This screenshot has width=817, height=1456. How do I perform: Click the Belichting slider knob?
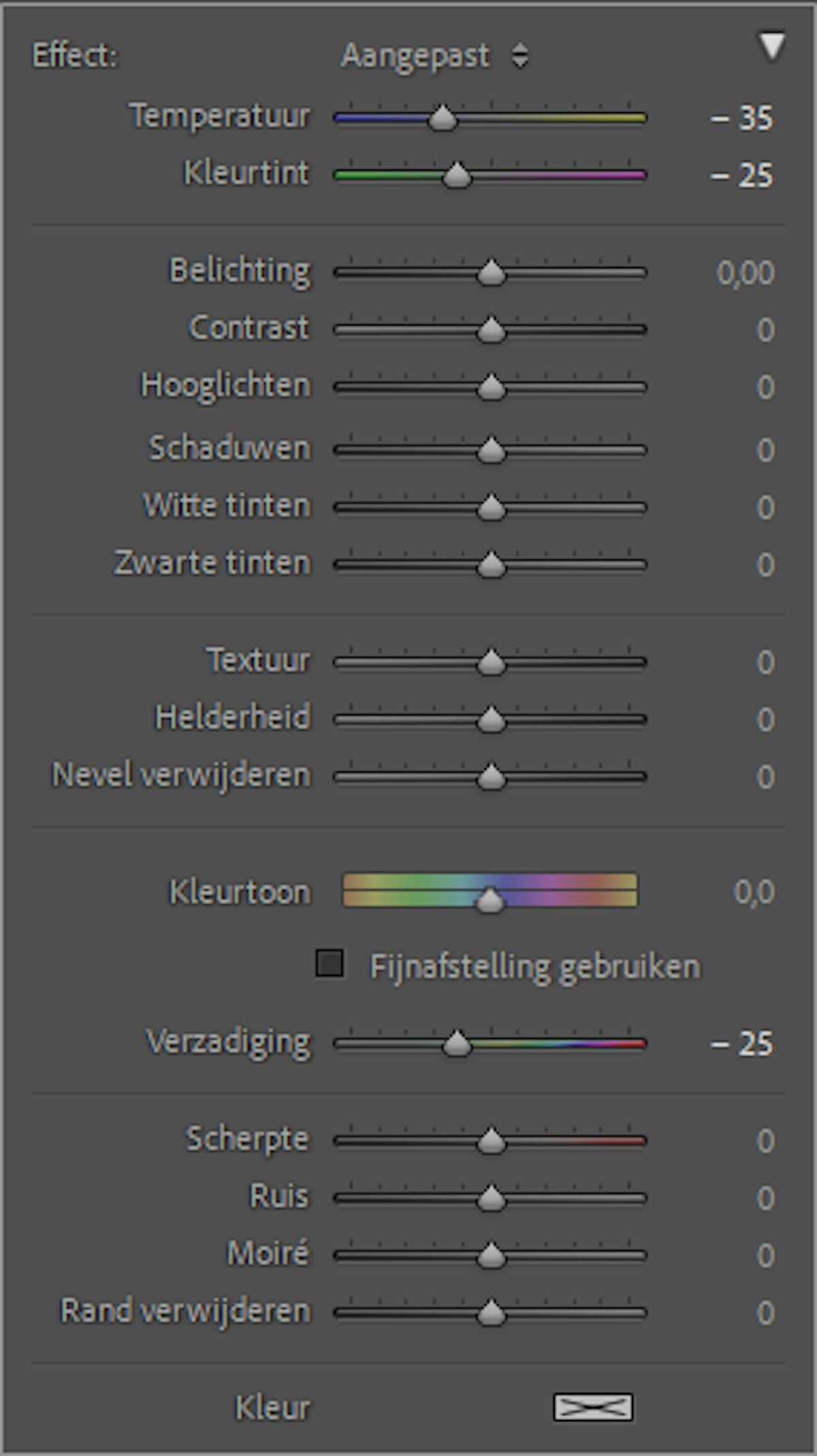click(491, 272)
